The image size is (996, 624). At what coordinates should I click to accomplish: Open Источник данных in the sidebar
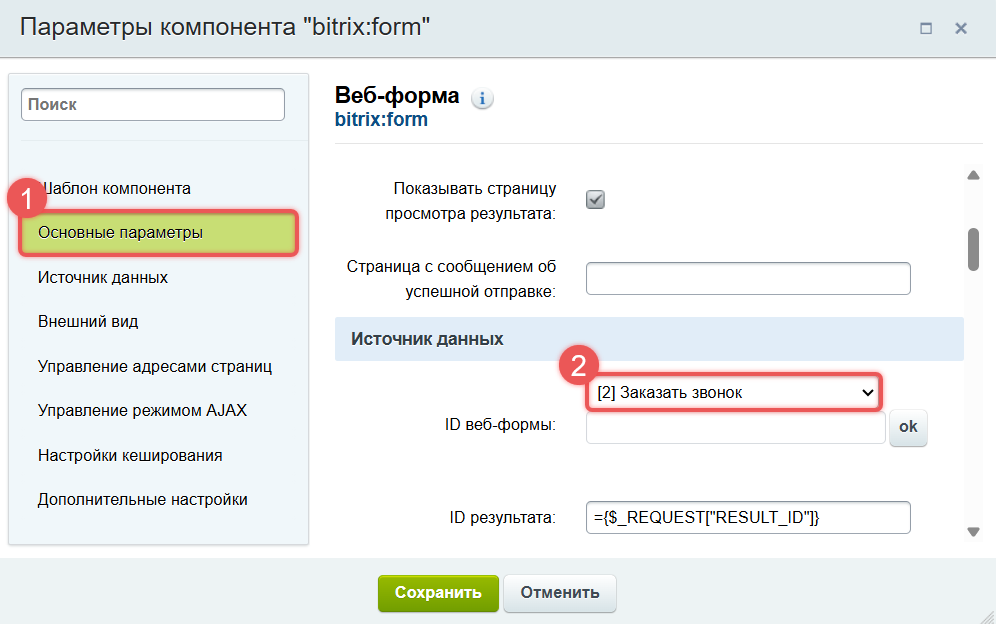pos(103,278)
